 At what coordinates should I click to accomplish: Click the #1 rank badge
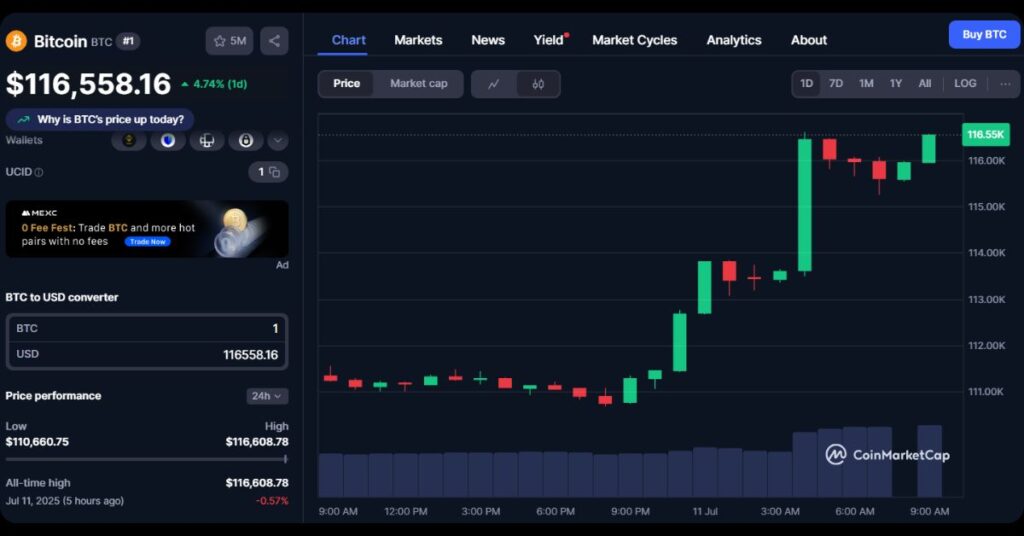(x=128, y=41)
